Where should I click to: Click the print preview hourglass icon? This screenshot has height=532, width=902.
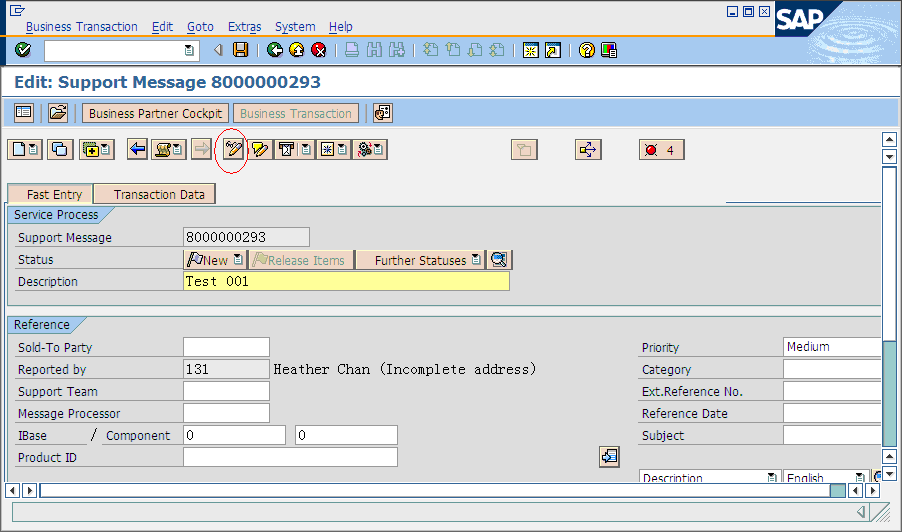tap(295, 150)
